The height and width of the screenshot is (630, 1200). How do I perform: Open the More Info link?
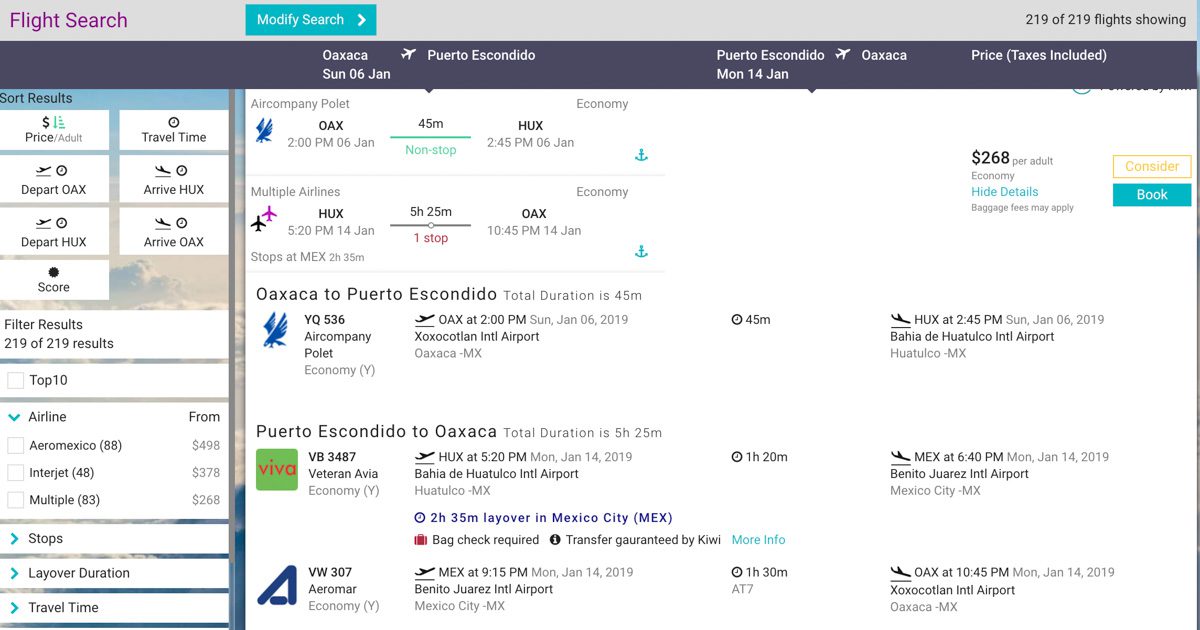pyautogui.click(x=759, y=540)
